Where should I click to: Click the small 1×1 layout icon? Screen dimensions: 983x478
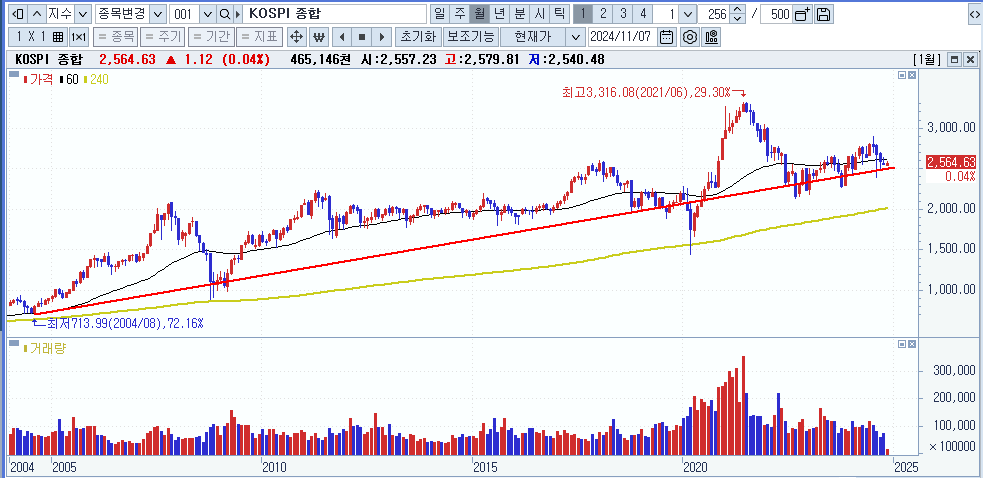[78, 37]
